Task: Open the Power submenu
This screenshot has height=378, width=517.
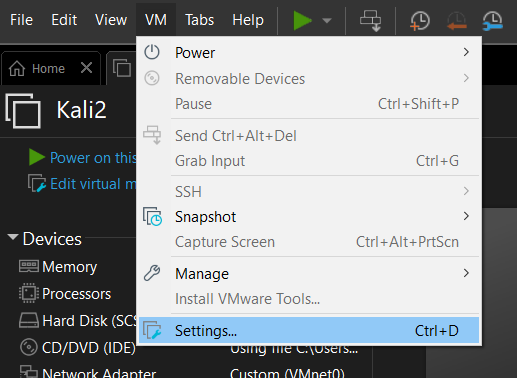Action: click(309, 53)
